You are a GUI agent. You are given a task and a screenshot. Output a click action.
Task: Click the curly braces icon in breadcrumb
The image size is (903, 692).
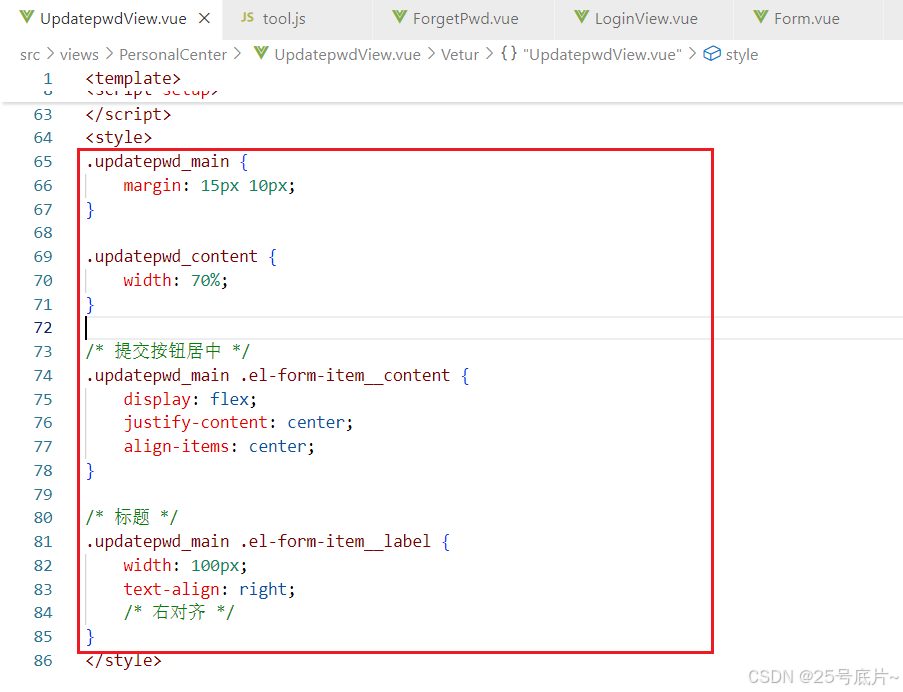(x=509, y=54)
